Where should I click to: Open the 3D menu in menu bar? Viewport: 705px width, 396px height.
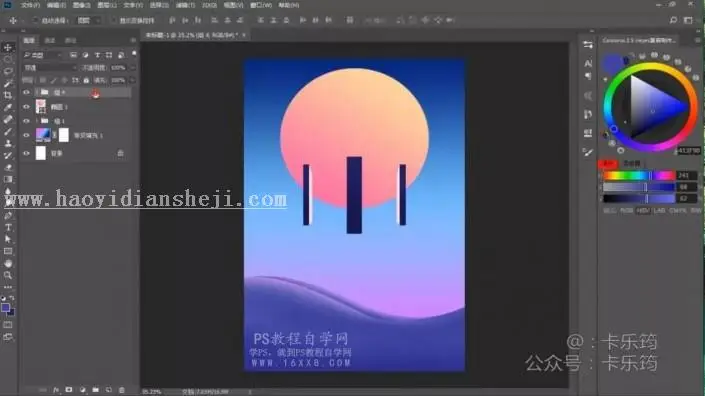pyautogui.click(x=209, y=5)
